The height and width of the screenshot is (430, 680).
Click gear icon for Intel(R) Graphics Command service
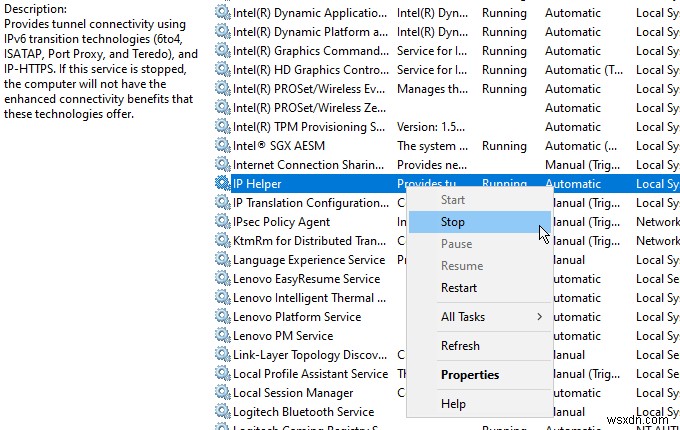click(x=222, y=51)
